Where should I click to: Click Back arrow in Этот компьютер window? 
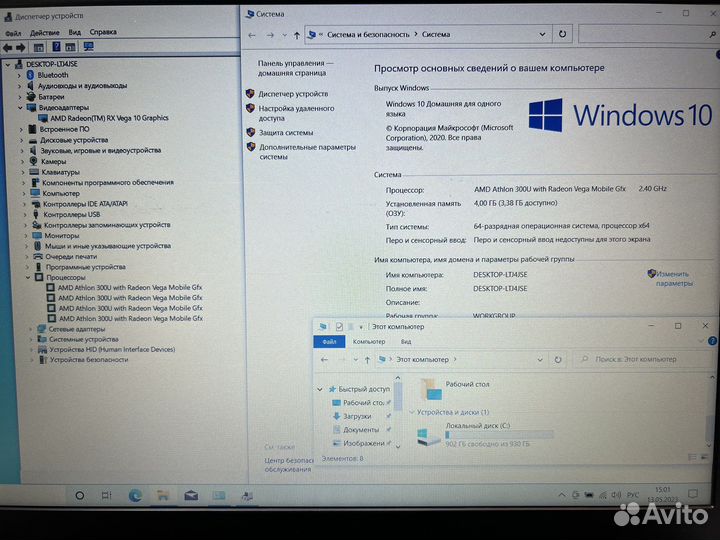point(325,360)
